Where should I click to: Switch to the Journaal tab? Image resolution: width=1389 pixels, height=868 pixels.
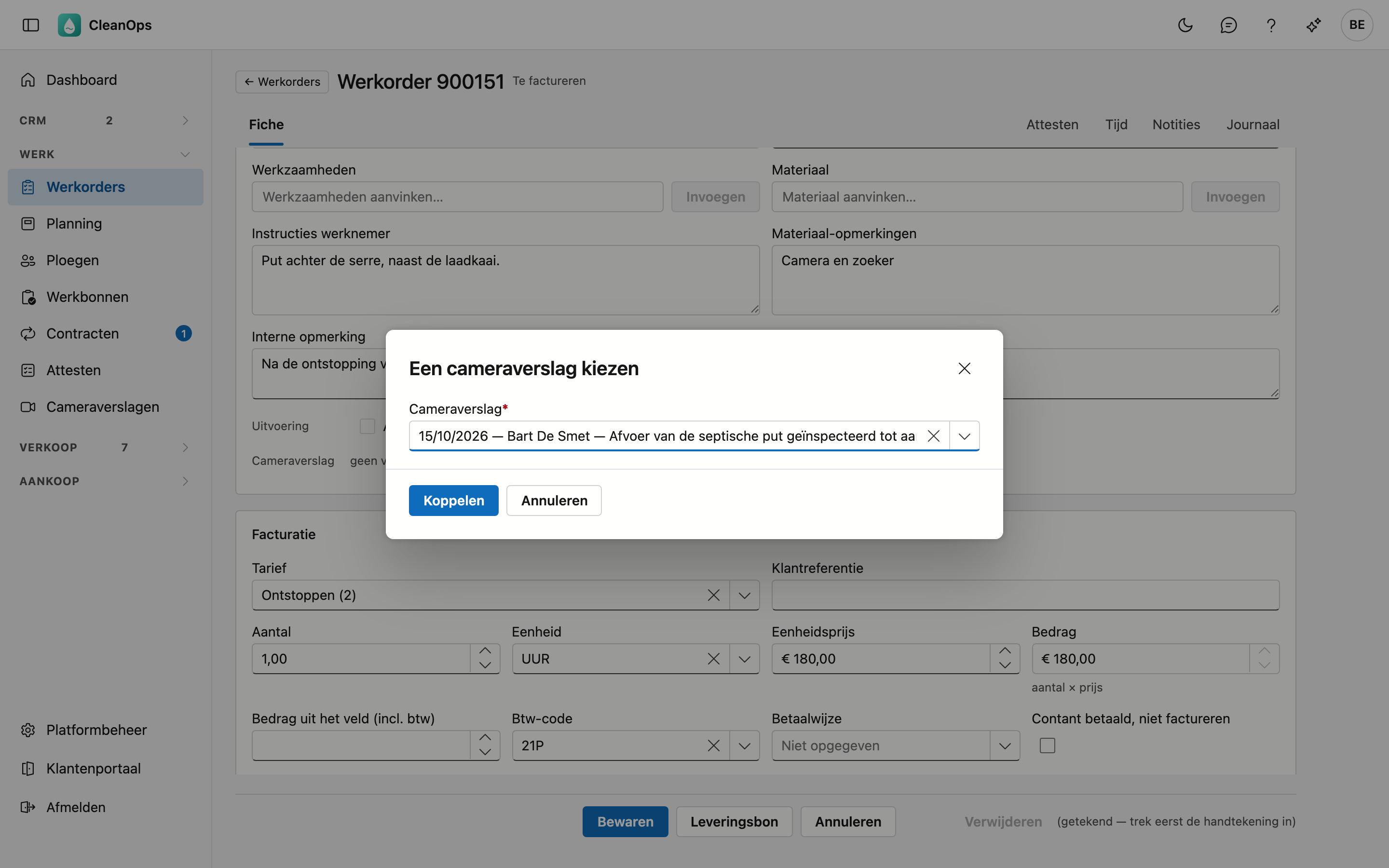pyautogui.click(x=1253, y=124)
